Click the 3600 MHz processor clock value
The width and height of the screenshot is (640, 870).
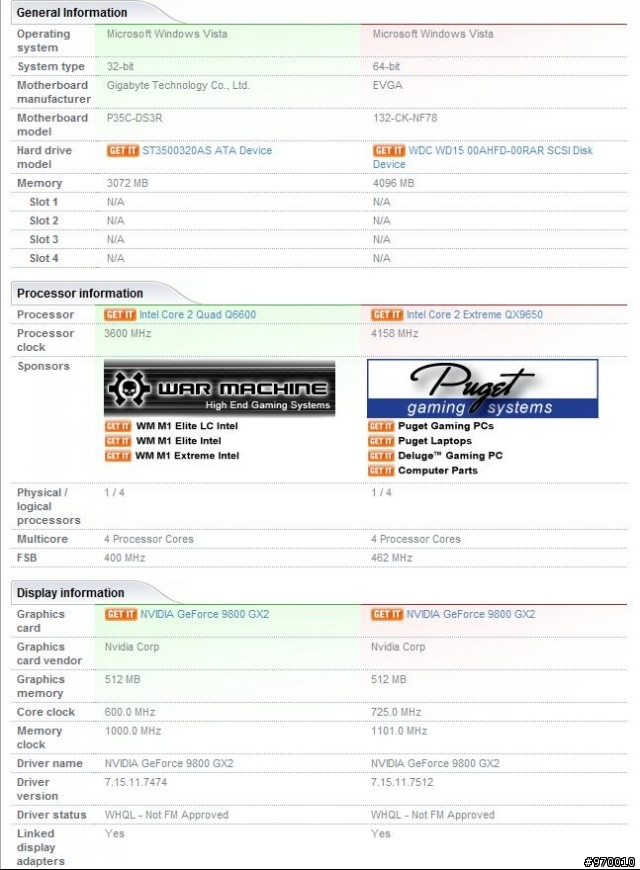pos(128,333)
